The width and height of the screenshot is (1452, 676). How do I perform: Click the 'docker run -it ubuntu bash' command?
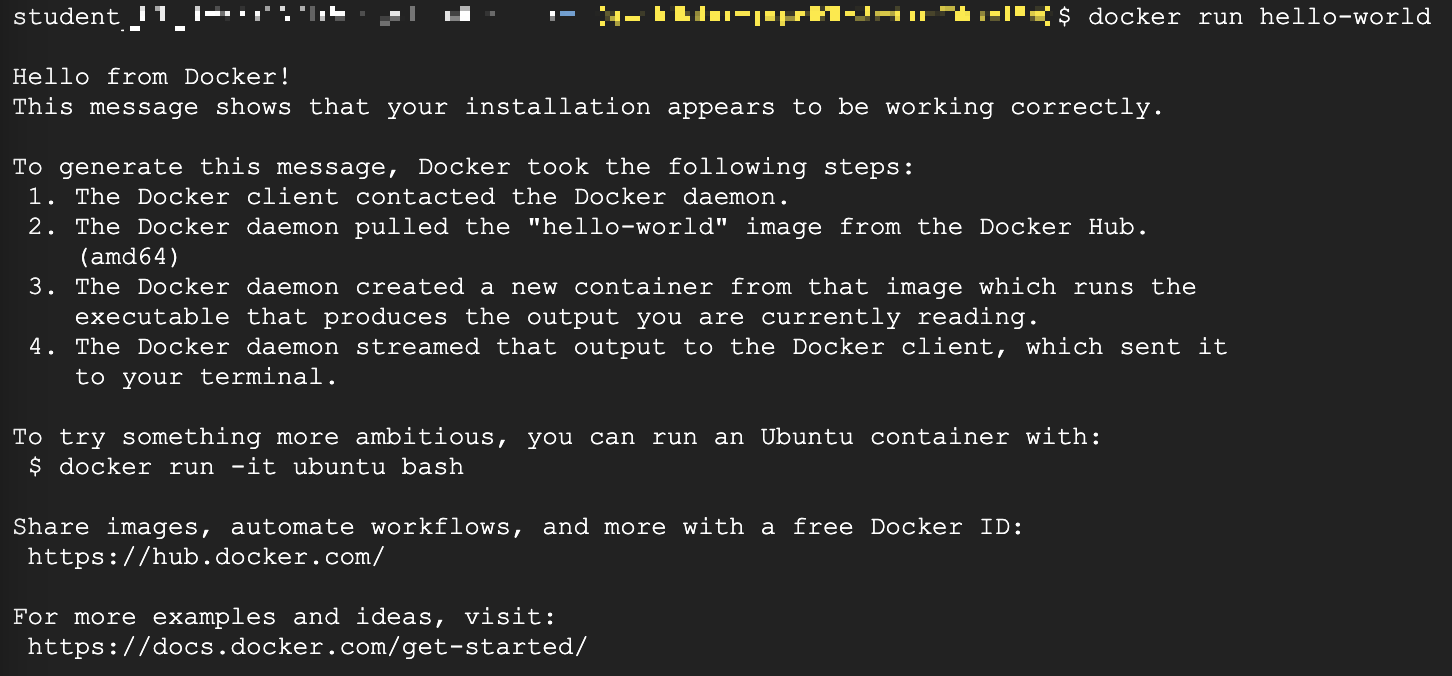[x=261, y=467]
